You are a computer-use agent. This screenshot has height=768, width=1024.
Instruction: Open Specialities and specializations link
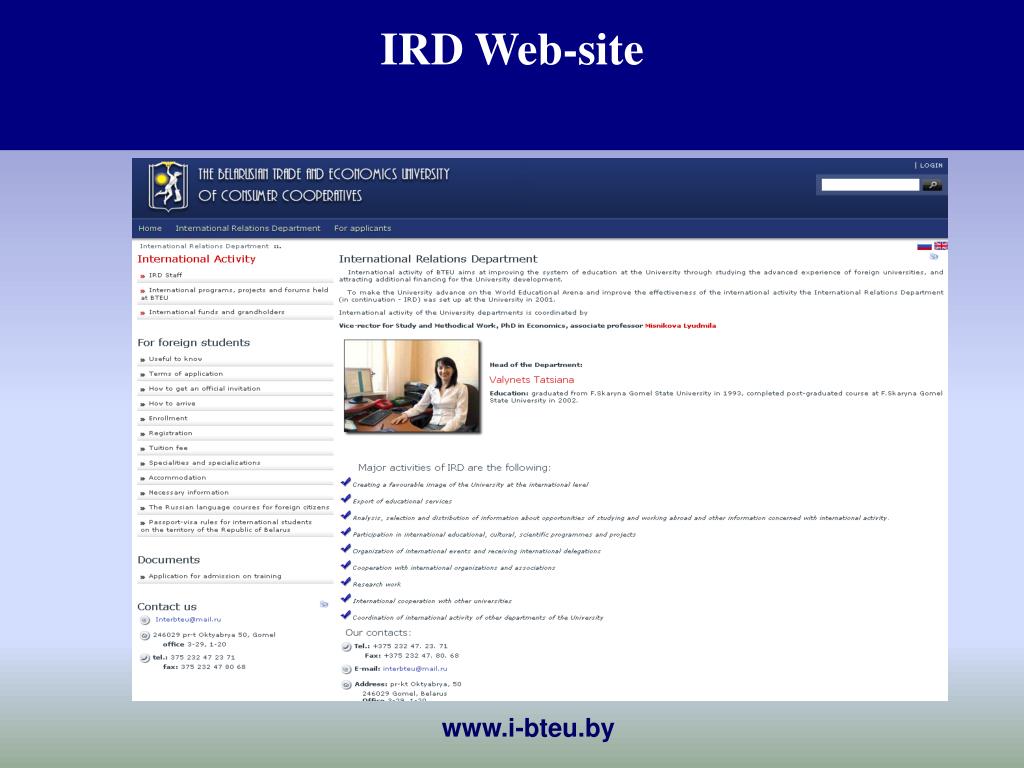point(204,462)
